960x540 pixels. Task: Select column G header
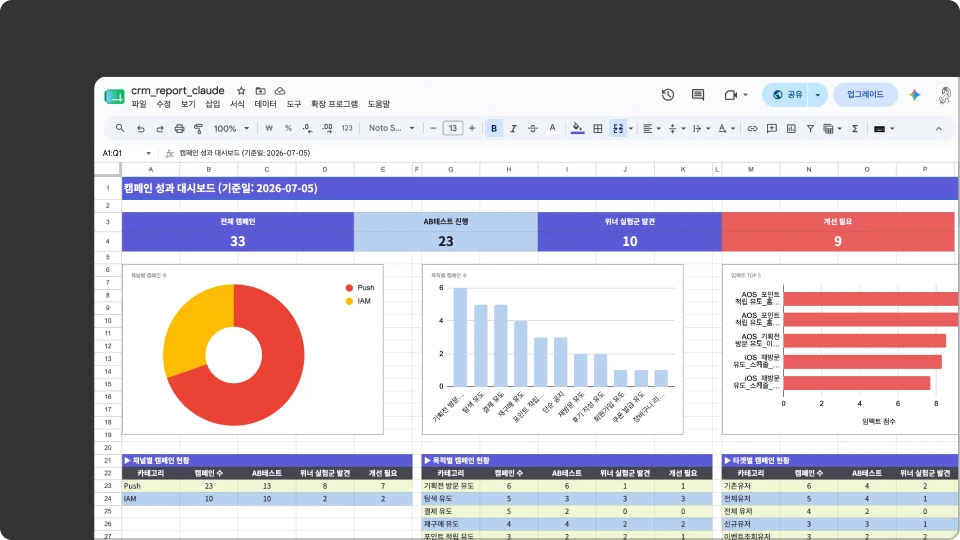[451, 169]
